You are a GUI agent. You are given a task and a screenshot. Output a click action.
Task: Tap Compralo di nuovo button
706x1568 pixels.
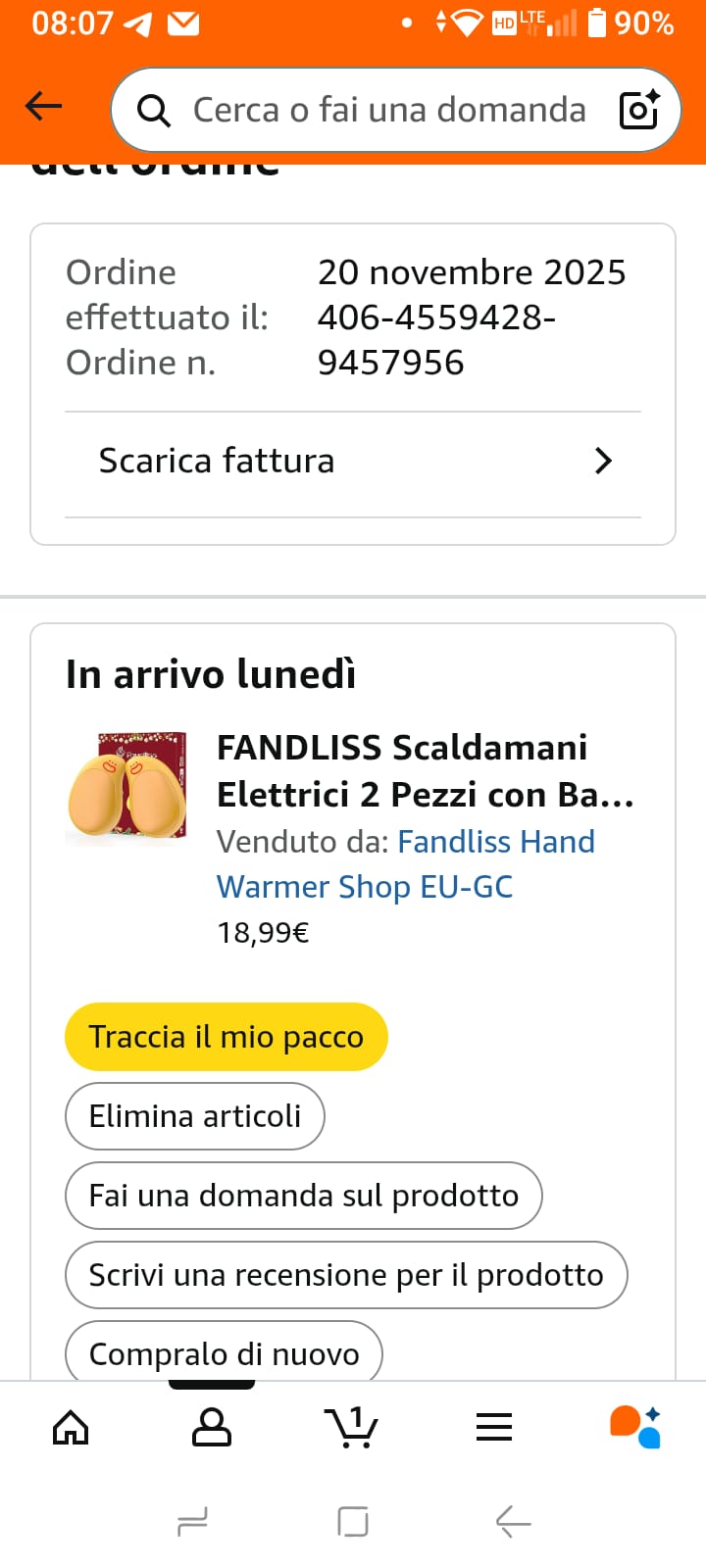pyautogui.click(x=224, y=1353)
